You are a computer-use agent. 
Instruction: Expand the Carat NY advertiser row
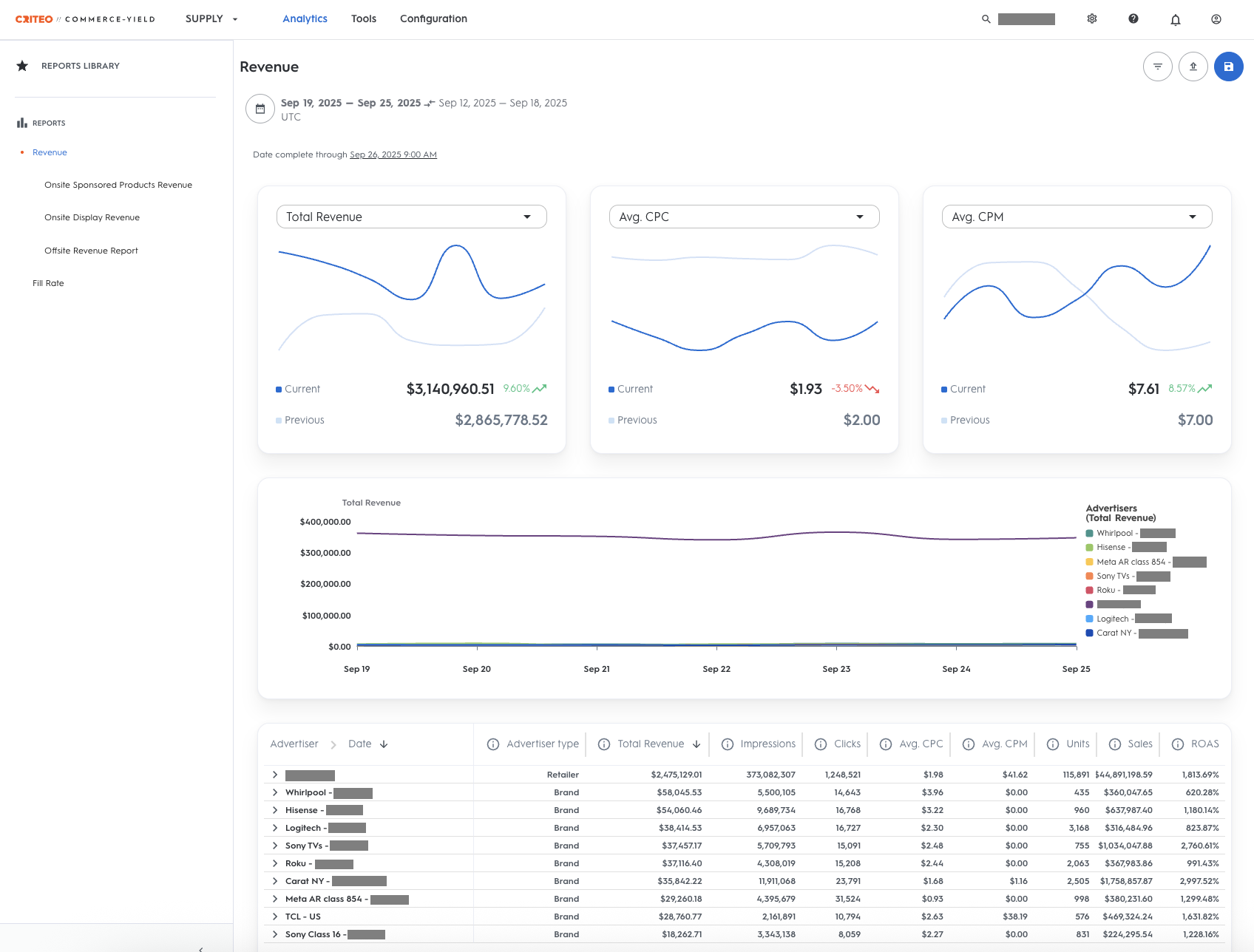click(x=275, y=881)
